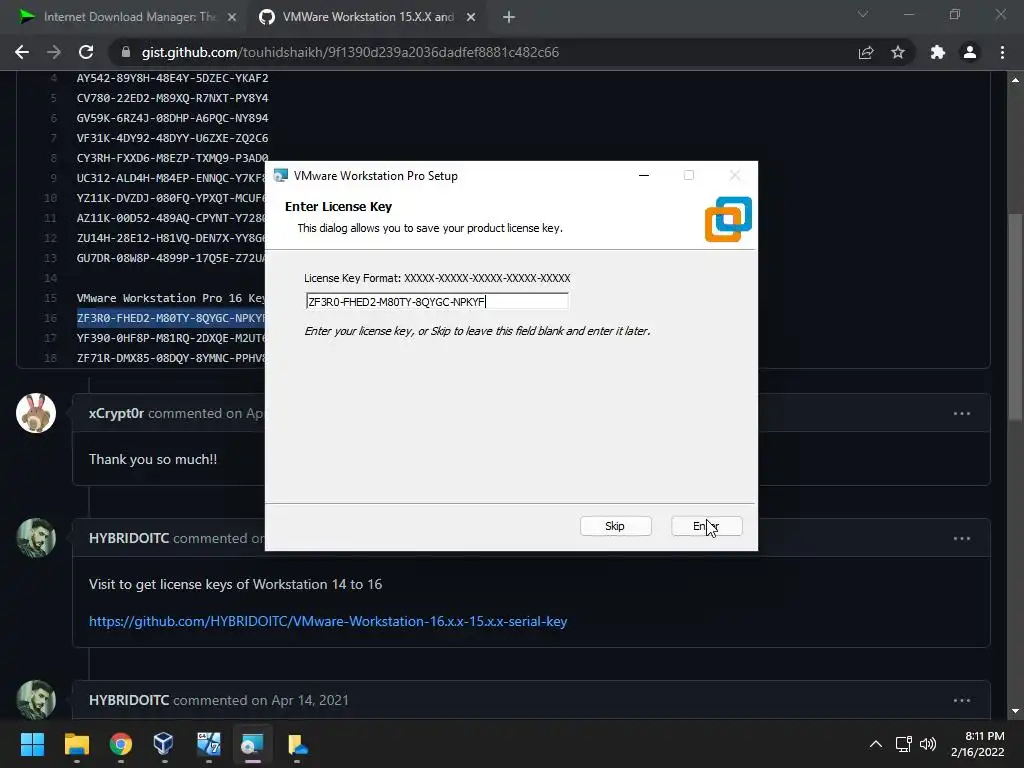Click key line starting YF390-0HF8P
The width and height of the screenshot is (1024, 768).
point(170,338)
